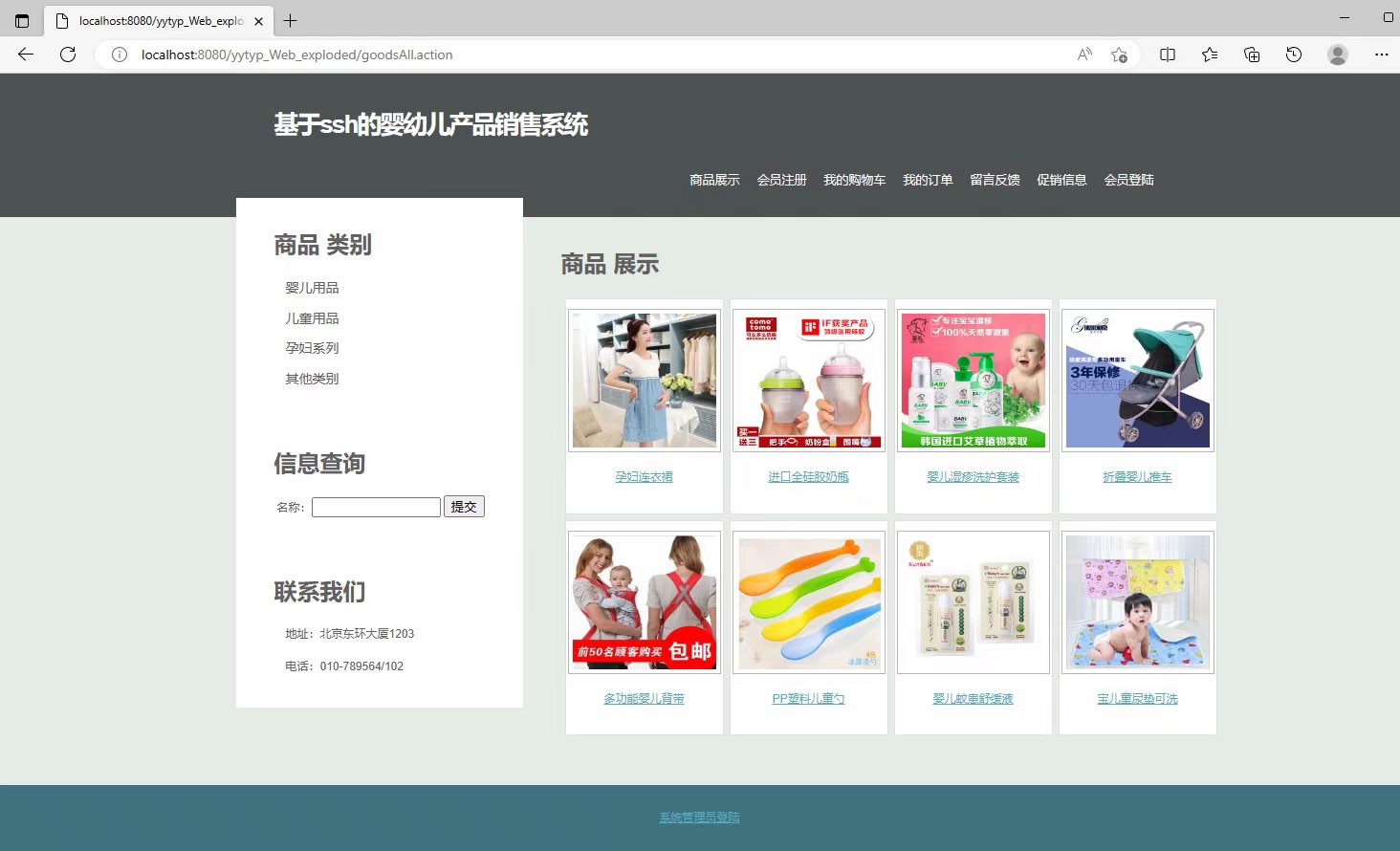Click site title 基于ssh的婴幼儿产品销售系统
1400x851 pixels.
[431, 124]
